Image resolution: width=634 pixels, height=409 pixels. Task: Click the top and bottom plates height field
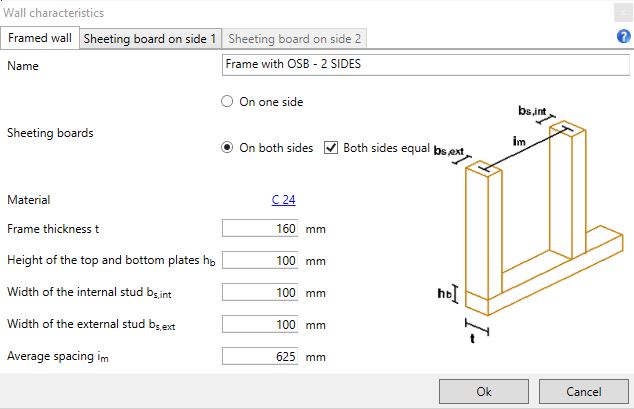261,261
